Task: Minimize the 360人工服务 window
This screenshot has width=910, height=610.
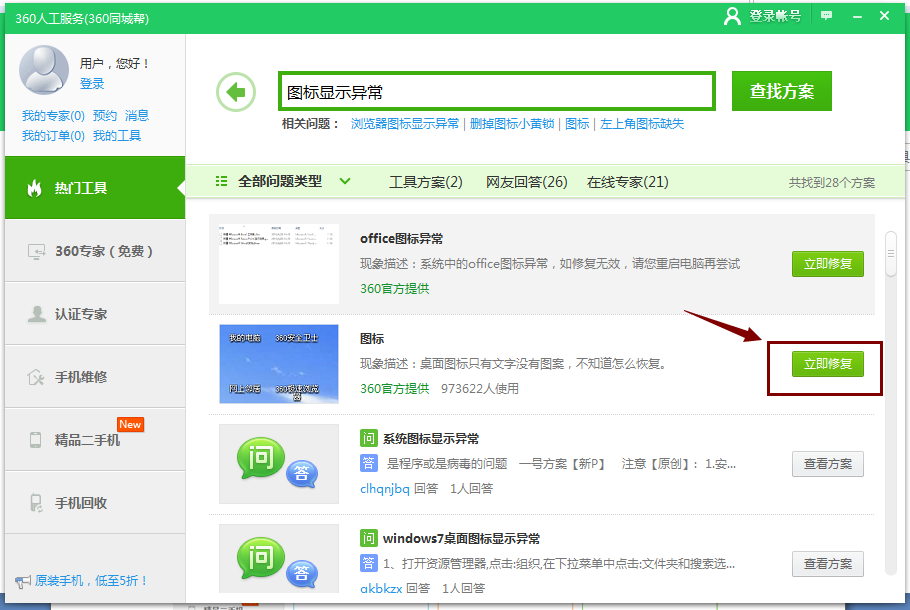Action: point(857,16)
